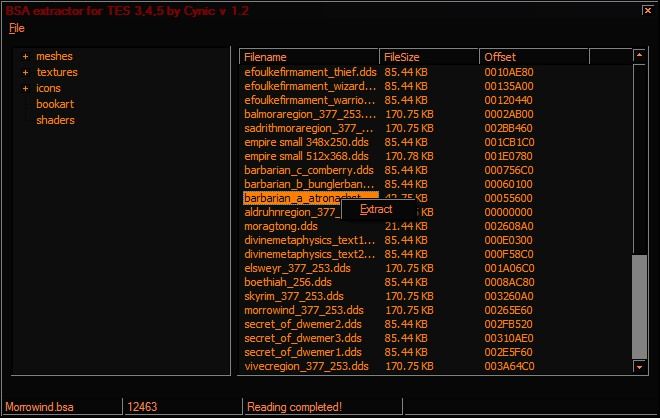Select elsweyr_377_253.dds file

coord(297,268)
